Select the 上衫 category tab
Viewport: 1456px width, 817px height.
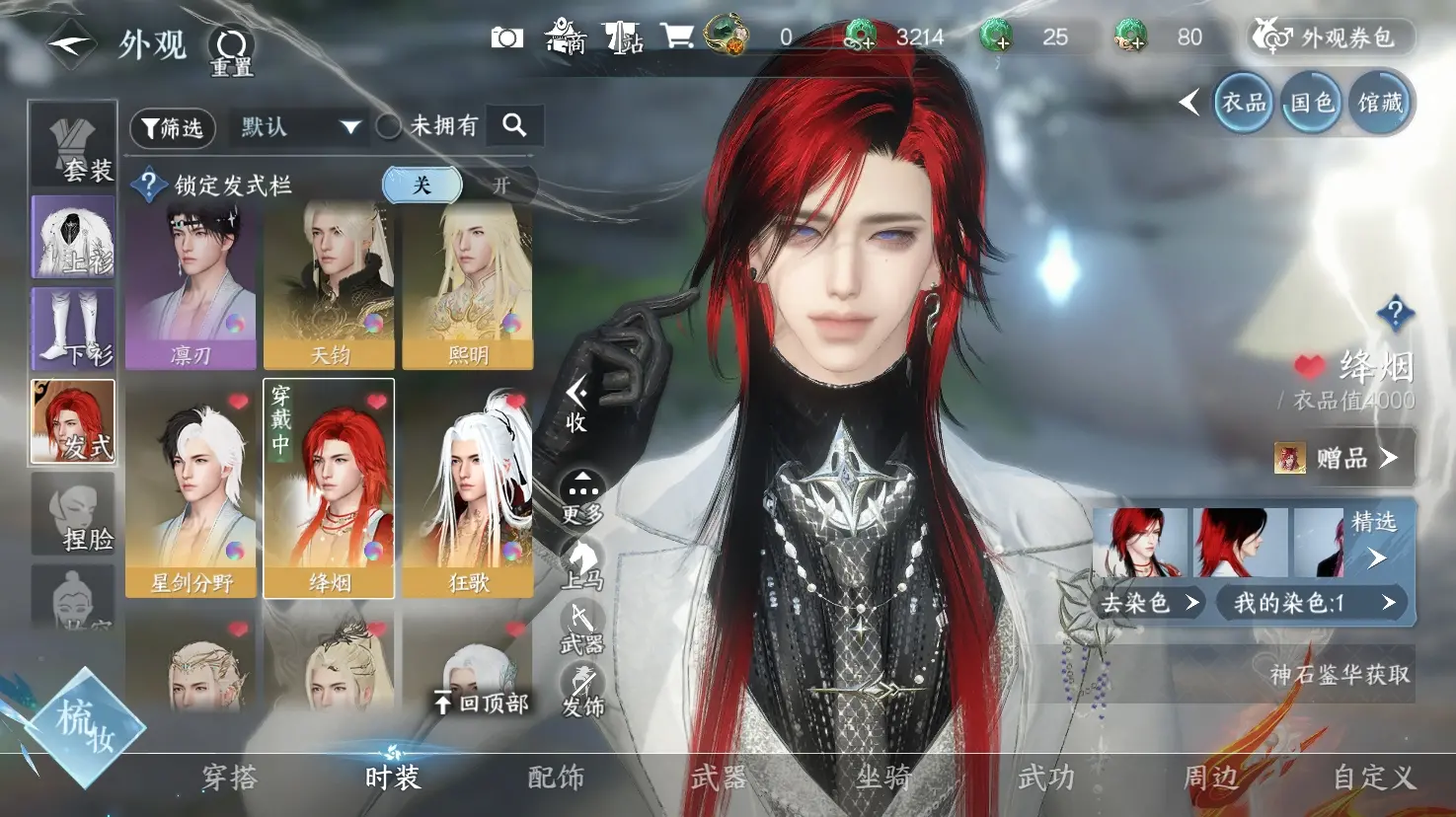74,237
